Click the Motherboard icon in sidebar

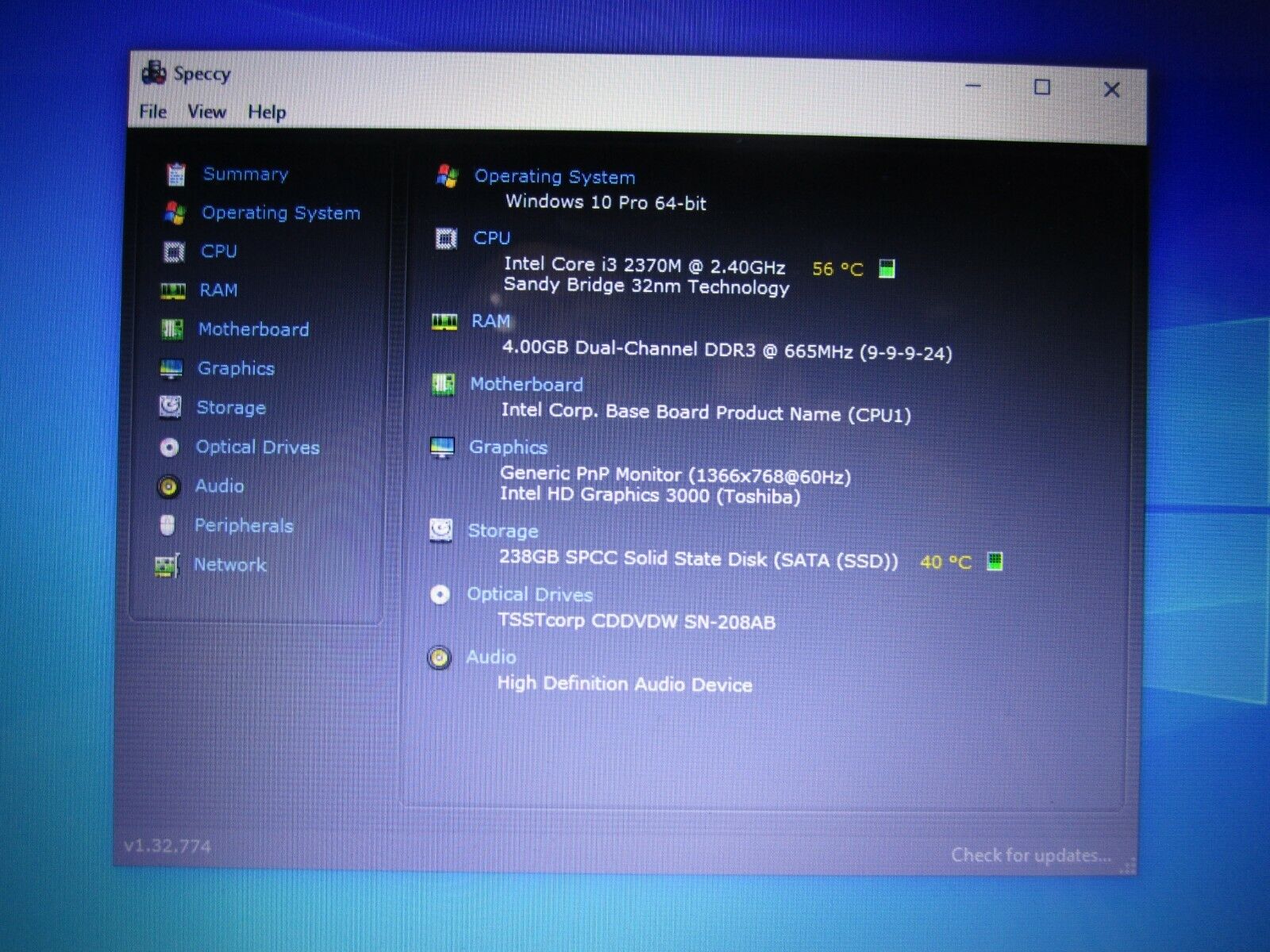point(172,329)
